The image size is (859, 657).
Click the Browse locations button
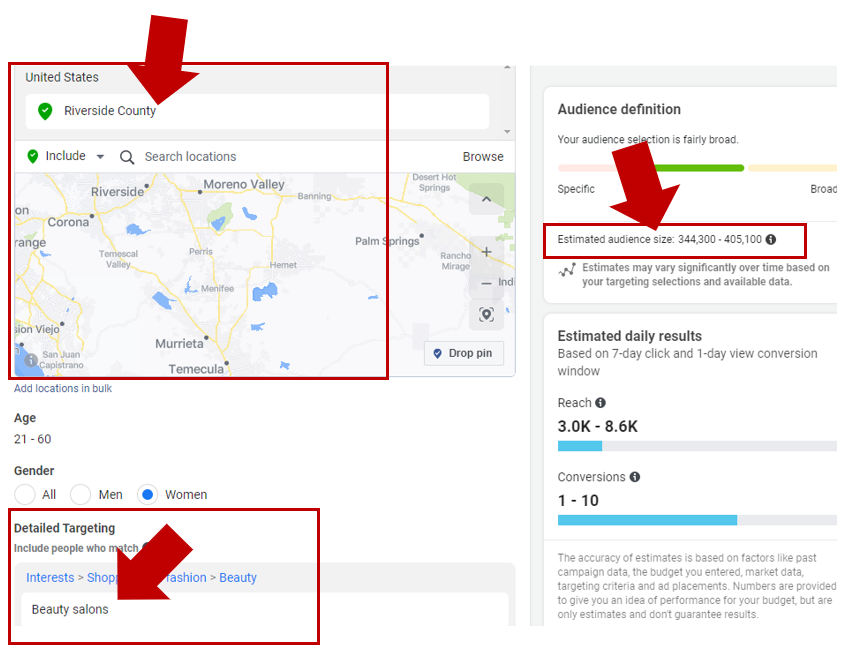(483, 157)
